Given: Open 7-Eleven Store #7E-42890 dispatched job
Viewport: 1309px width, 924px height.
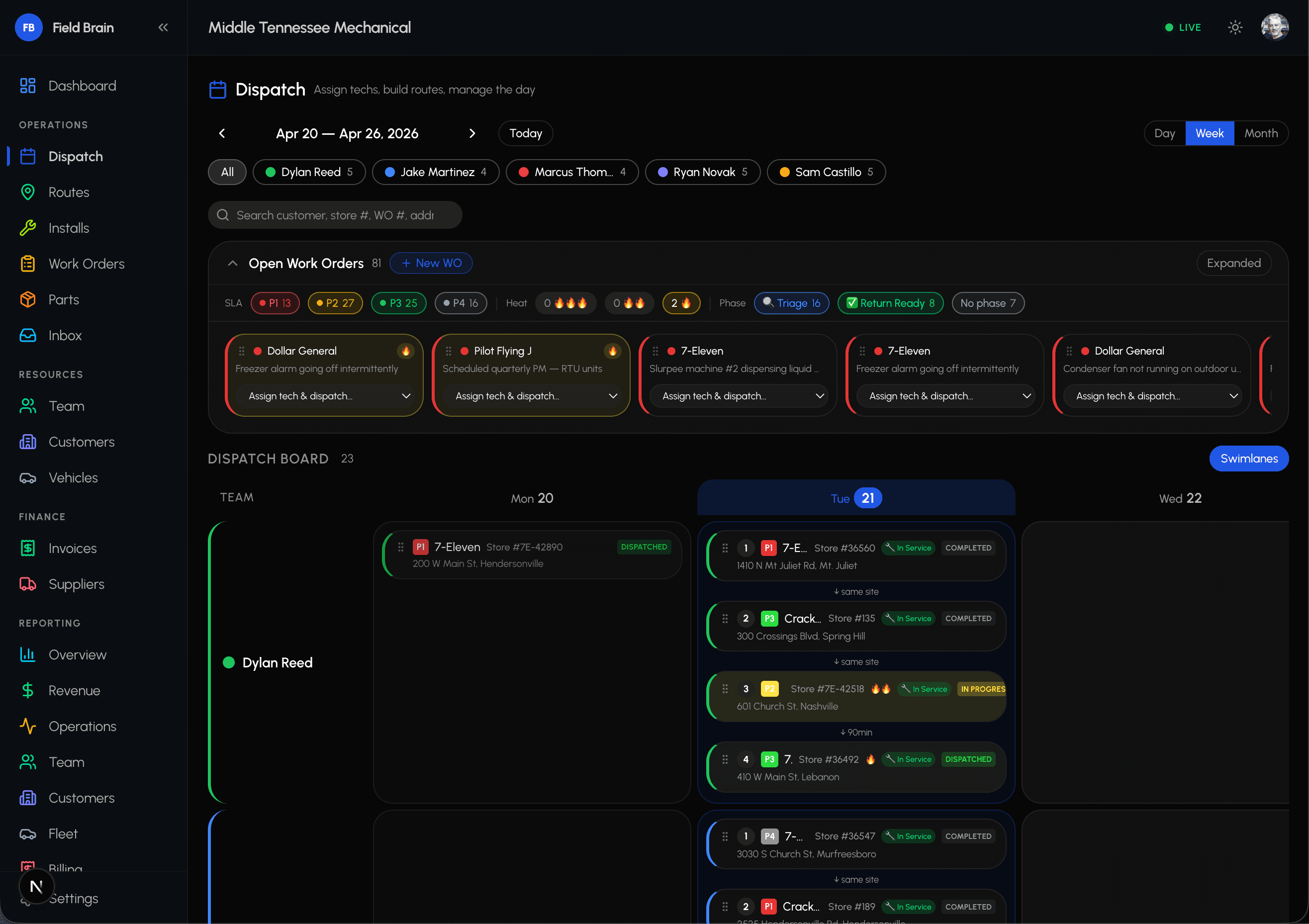Looking at the screenshot, I should (533, 555).
